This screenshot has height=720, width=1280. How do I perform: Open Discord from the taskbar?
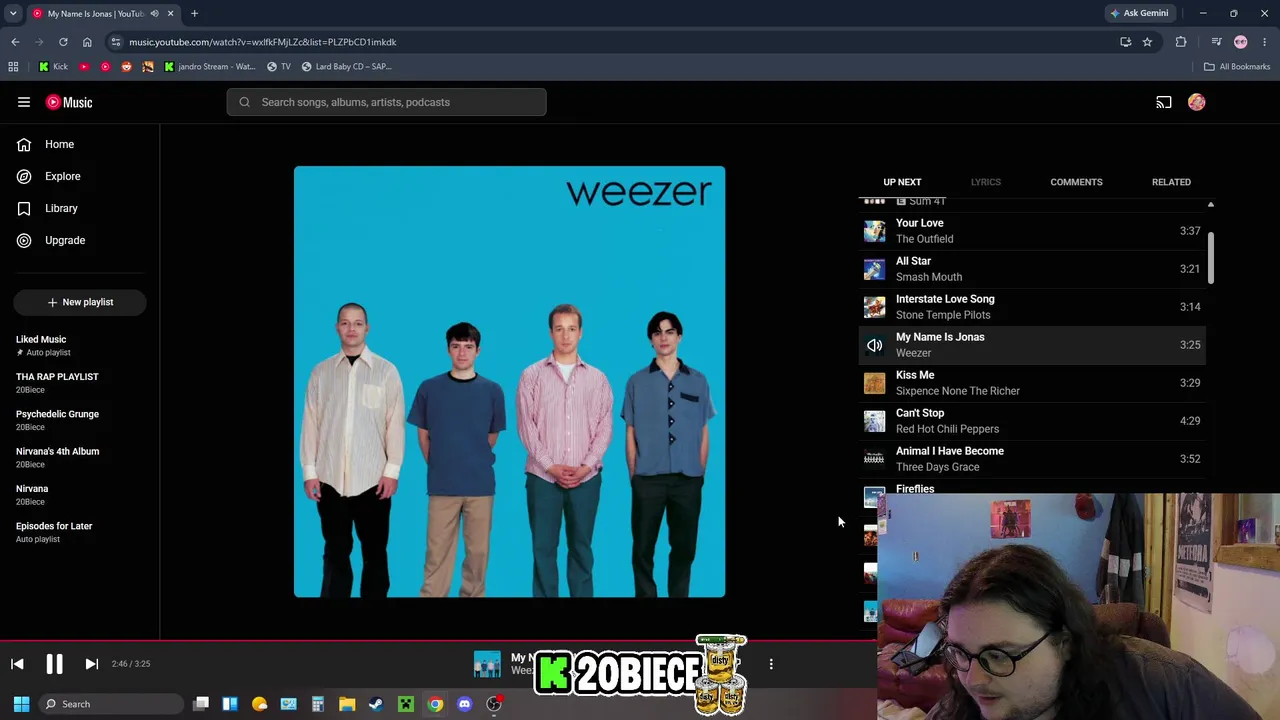(x=464, y=704)
